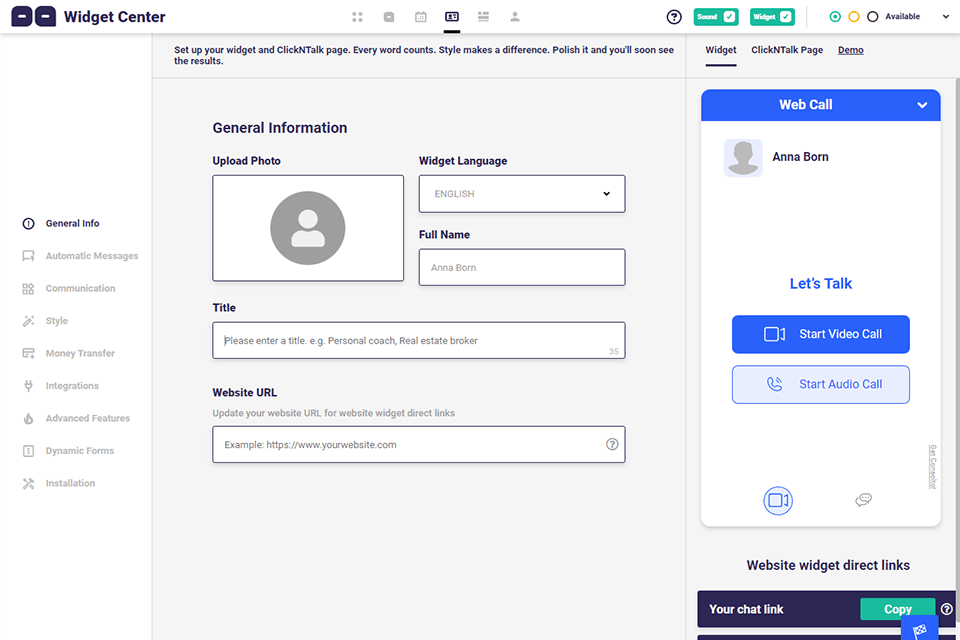
Task: Open the calendar icon in top nav
Action: pos(421,17)
